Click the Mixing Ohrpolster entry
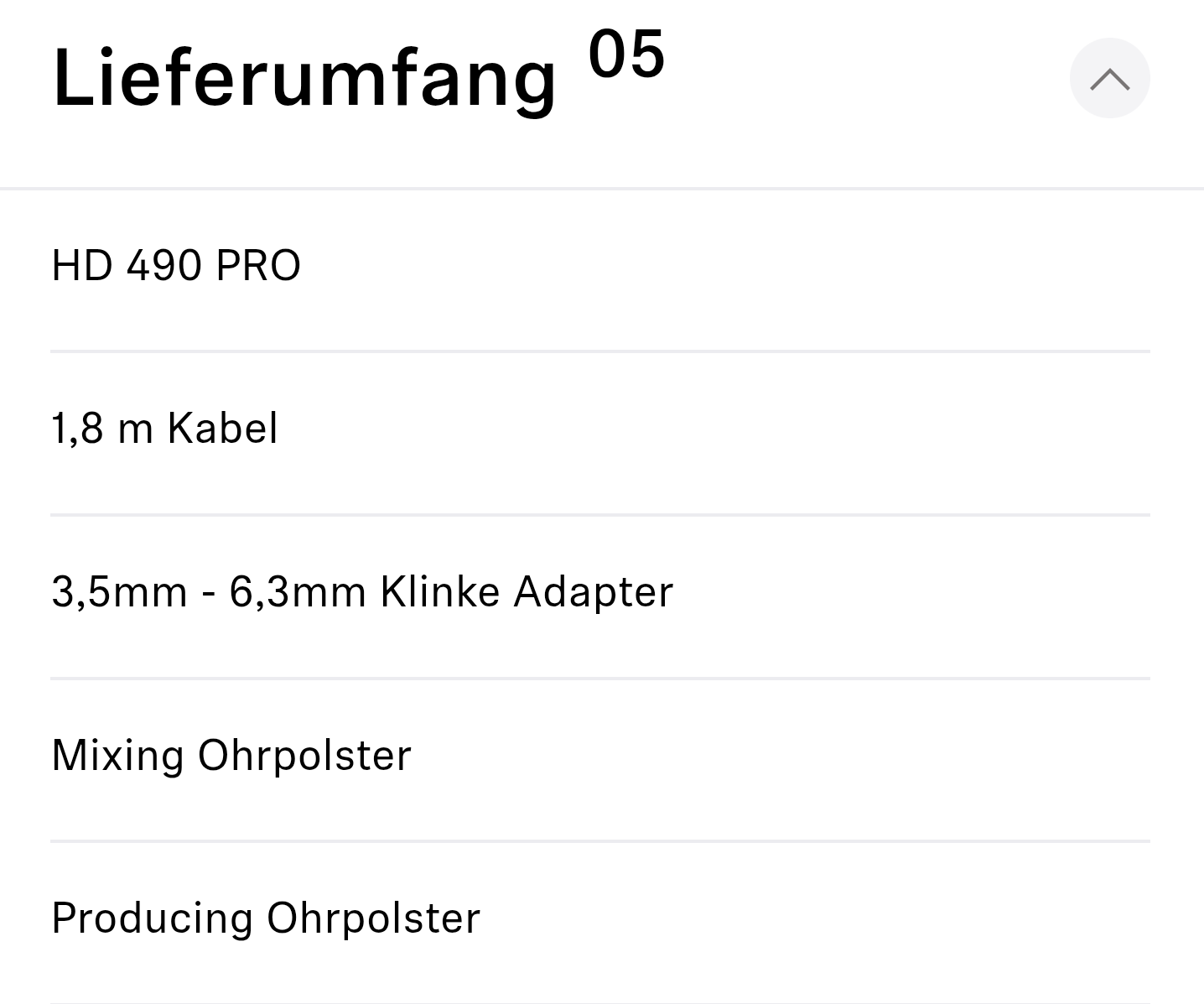The width and height of the screenshot is (1204, 1004). click(231, 755)
